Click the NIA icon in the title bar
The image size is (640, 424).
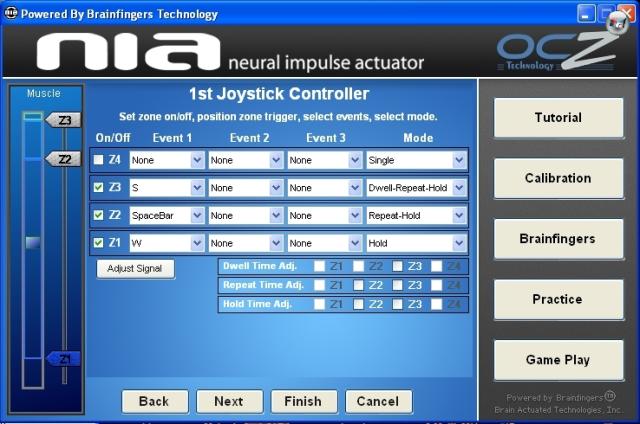click(x=11, y=13)
